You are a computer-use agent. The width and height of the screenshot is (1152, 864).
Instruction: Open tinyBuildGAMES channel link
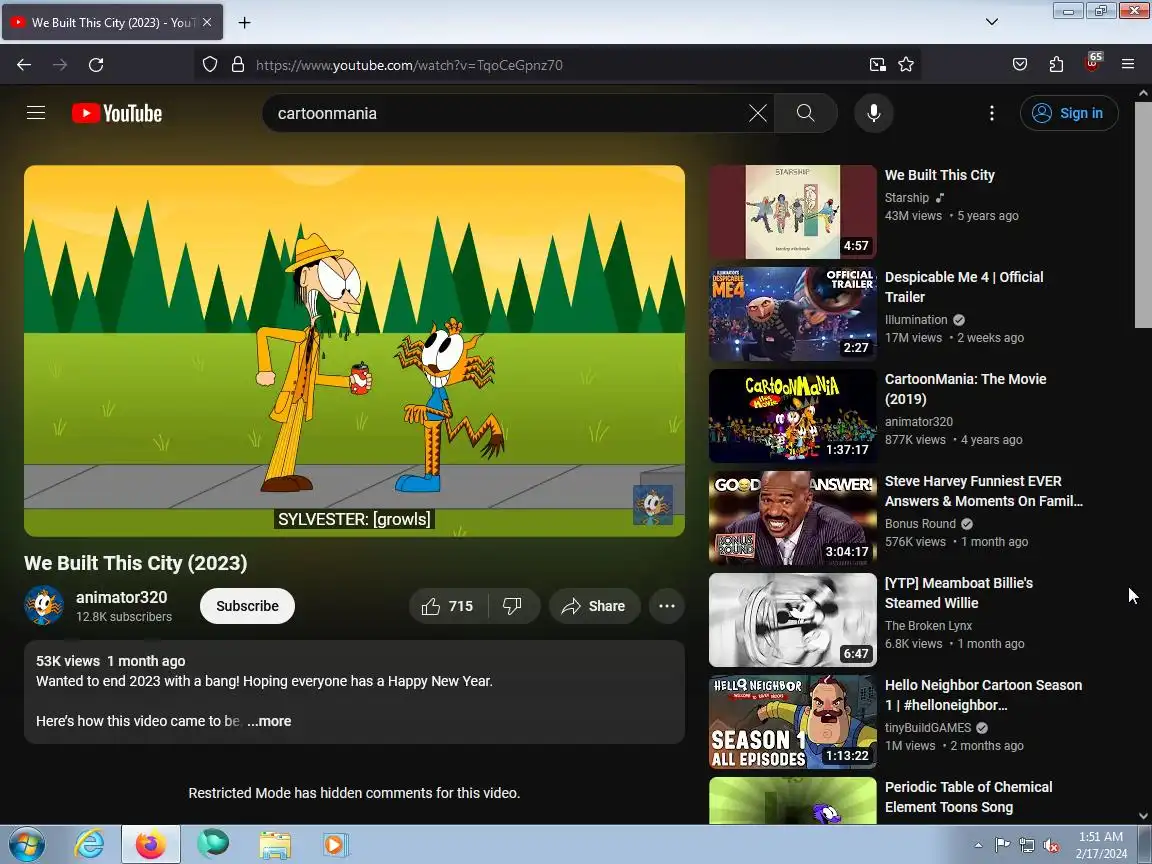click(928, 728)
